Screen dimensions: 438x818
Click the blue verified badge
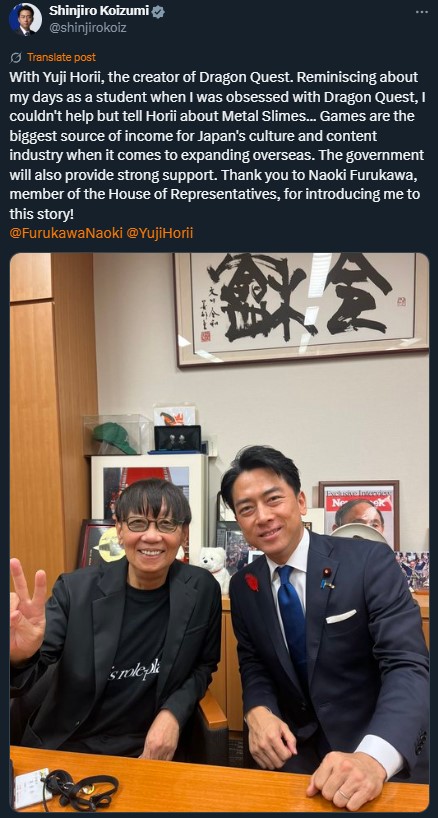click(158, 11)
